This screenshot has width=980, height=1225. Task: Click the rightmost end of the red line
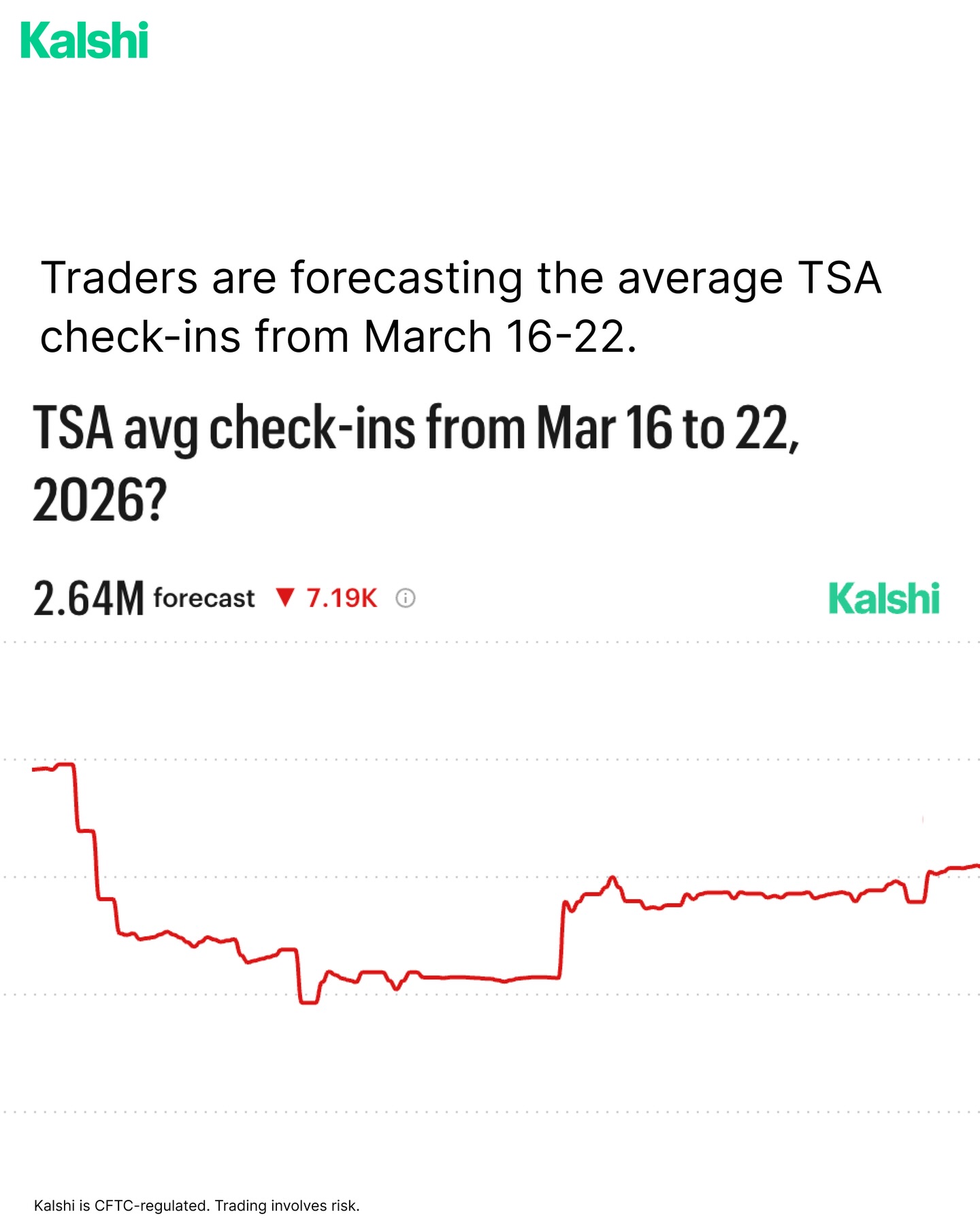coord(977,866)
